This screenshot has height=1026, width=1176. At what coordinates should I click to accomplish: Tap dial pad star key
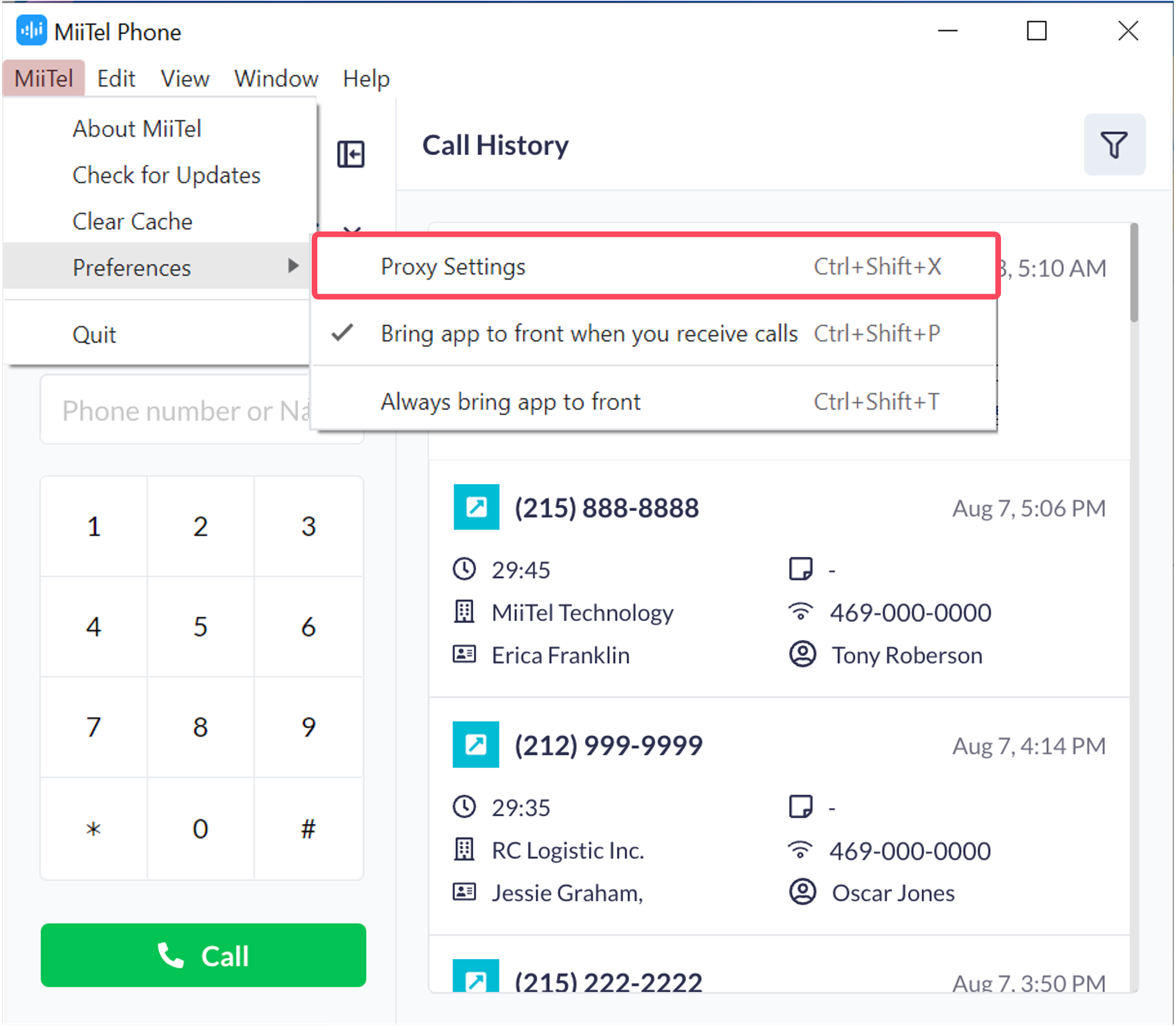(x=94, y=829)
